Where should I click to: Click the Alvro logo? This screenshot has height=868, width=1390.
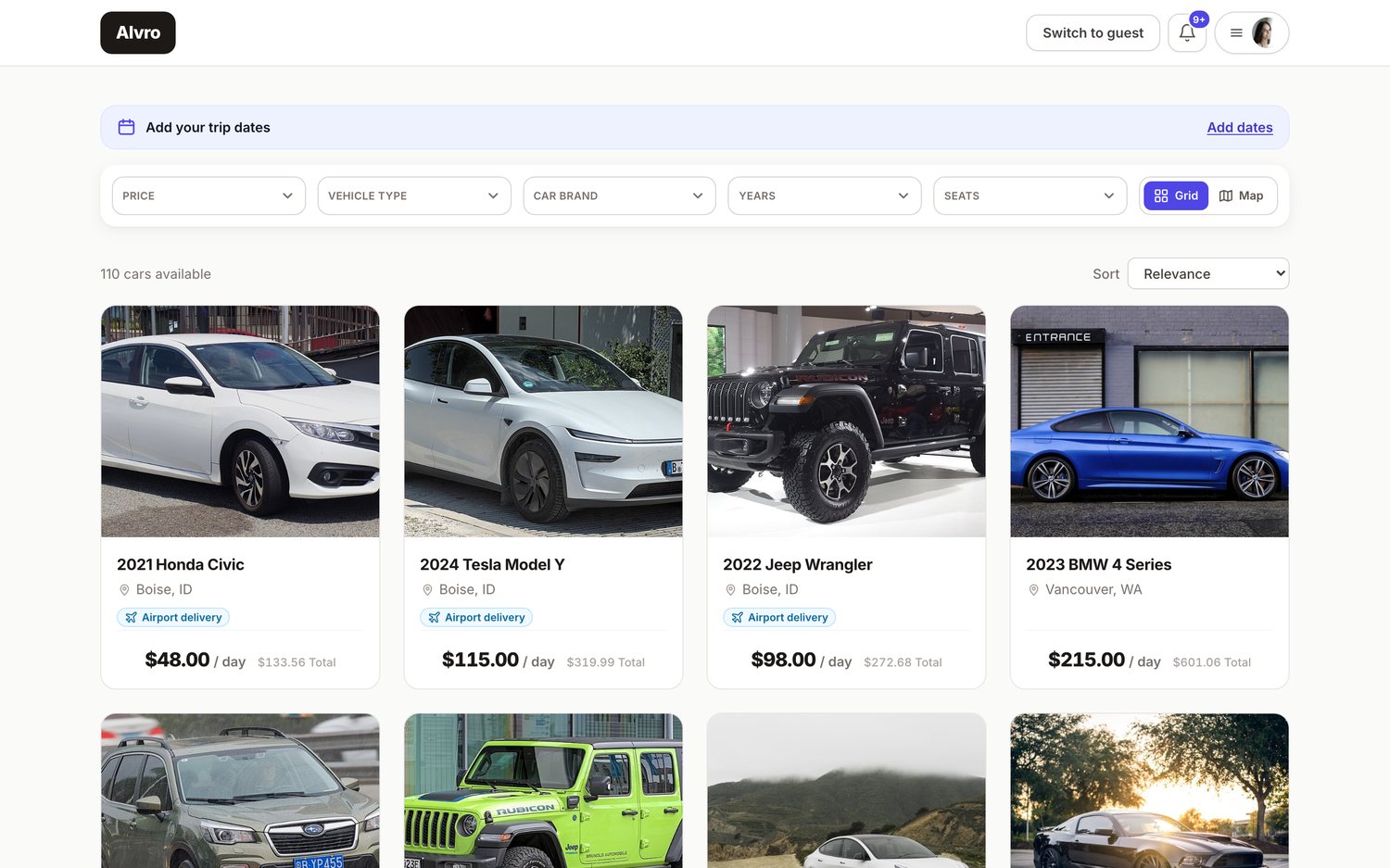138,32
